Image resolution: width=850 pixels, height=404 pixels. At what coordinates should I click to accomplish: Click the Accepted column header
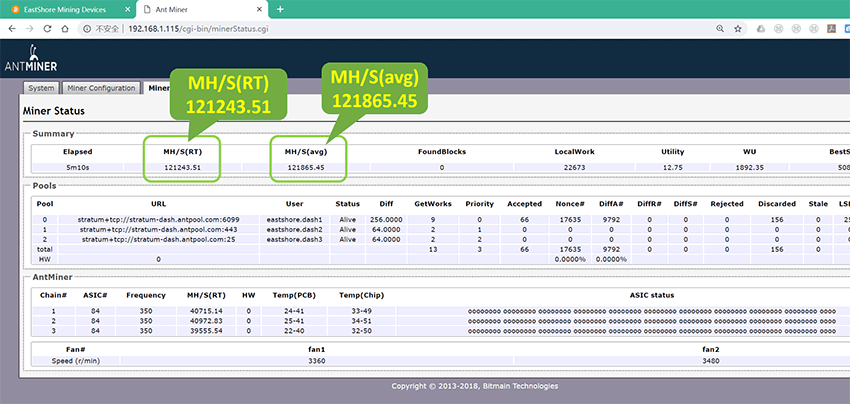[524, 204]
